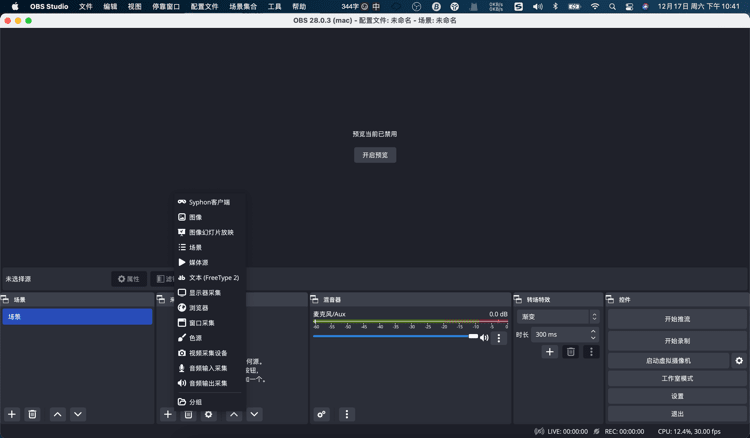Click the 时长 300 ms duration field

[565, 335]
